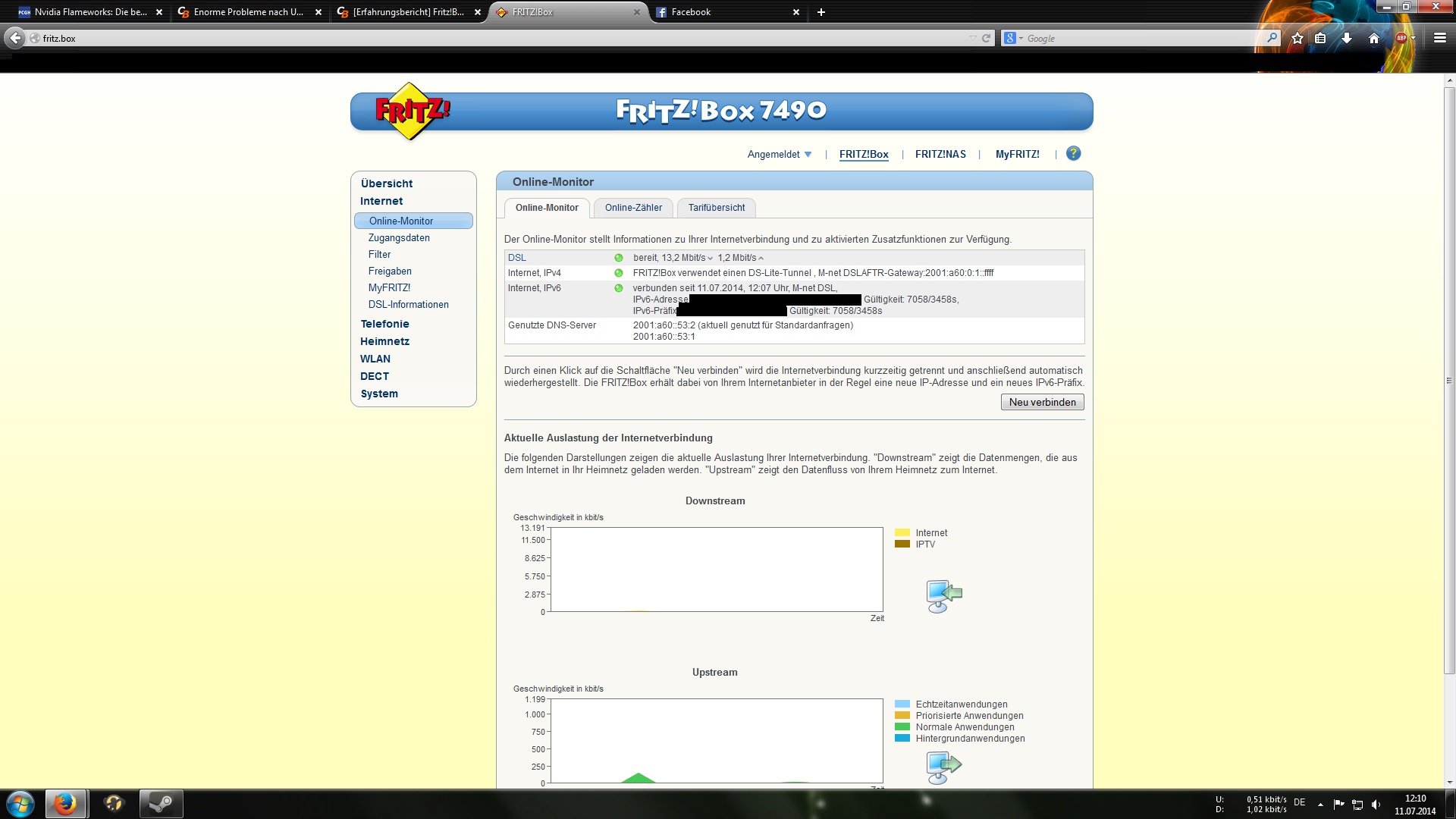This screenshot has width=1456, height=819.
Task: Switch to the Online-Zähler tab
Action: click(x=633, y=208)
